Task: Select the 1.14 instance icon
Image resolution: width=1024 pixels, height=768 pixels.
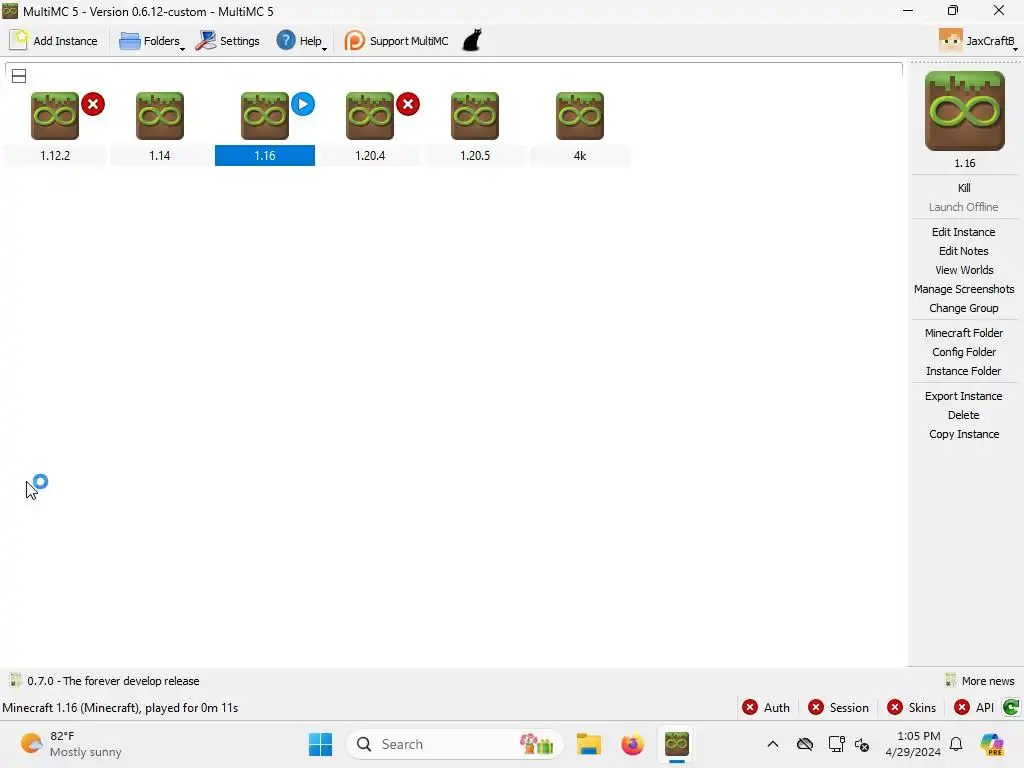Action: 160,116
